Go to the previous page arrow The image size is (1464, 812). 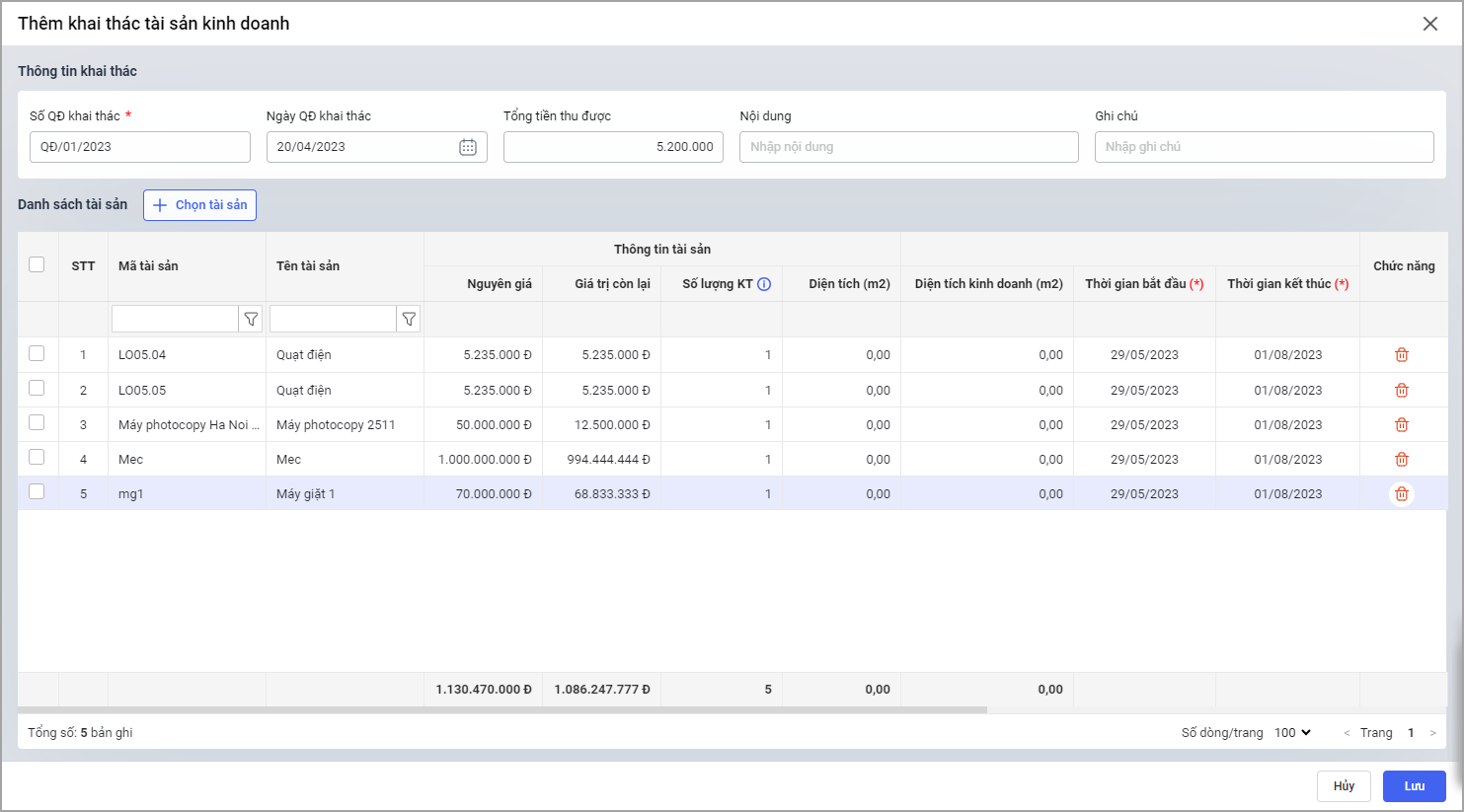click(1347, 733)
